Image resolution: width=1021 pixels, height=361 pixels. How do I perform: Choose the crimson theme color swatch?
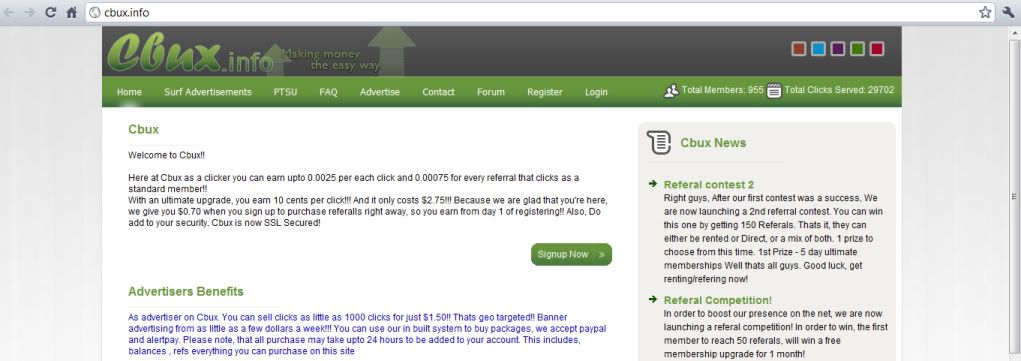877,49
